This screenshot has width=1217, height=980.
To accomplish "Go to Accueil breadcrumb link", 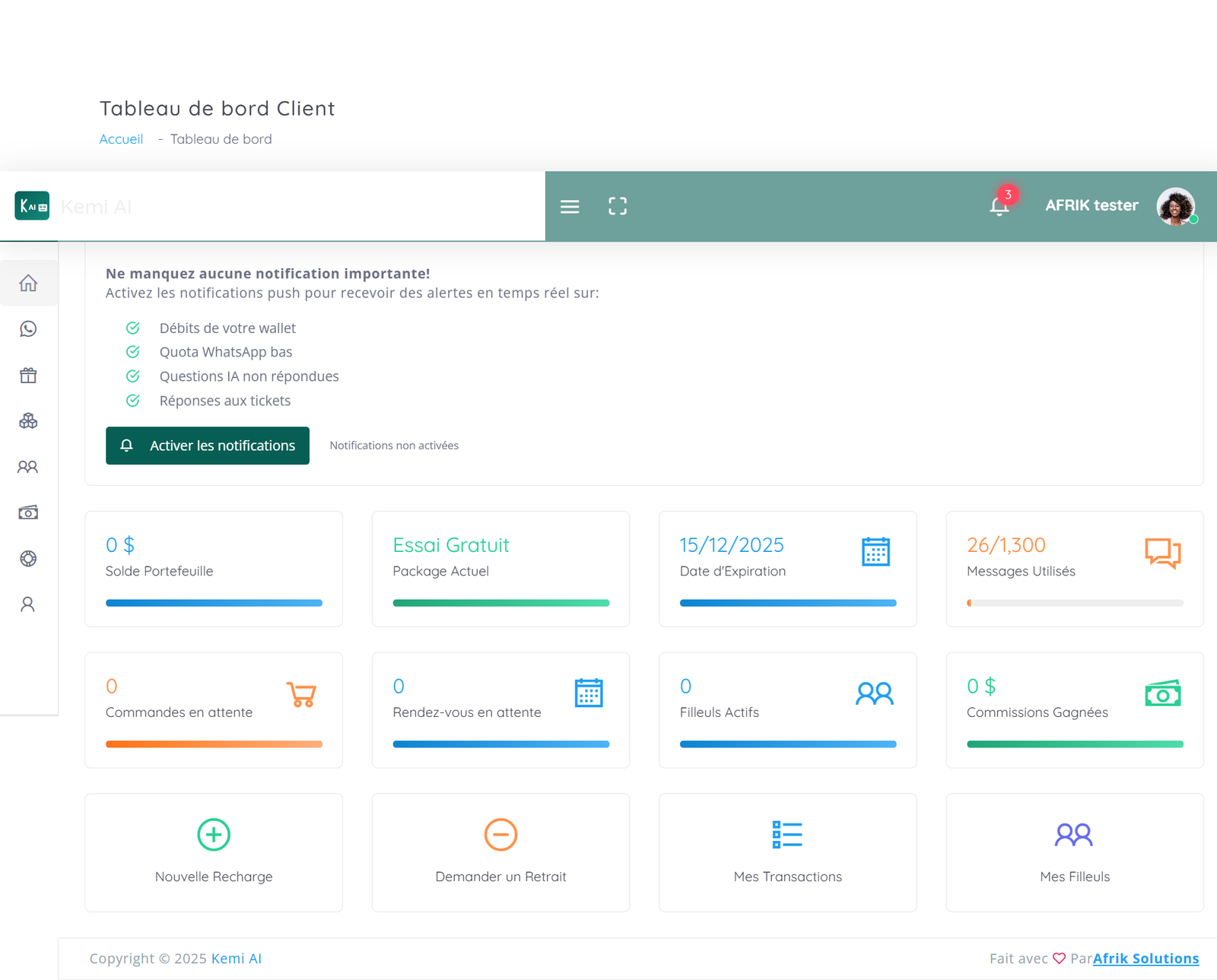I will point(121,139).
